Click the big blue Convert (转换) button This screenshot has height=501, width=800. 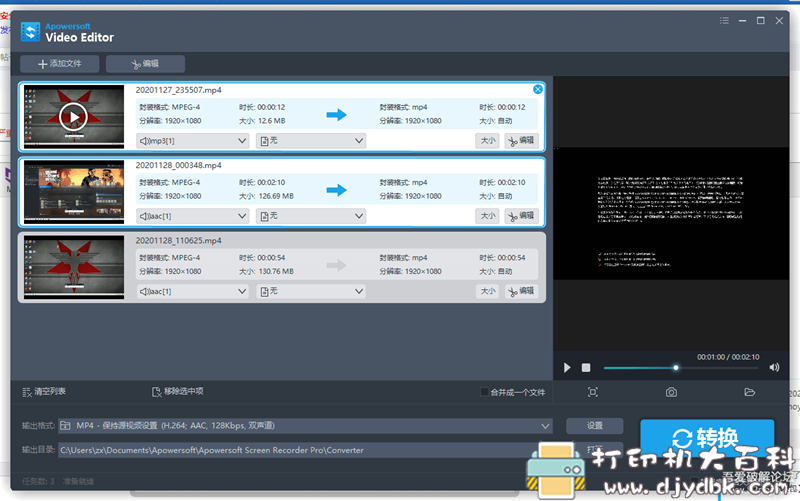click(707, 437)
